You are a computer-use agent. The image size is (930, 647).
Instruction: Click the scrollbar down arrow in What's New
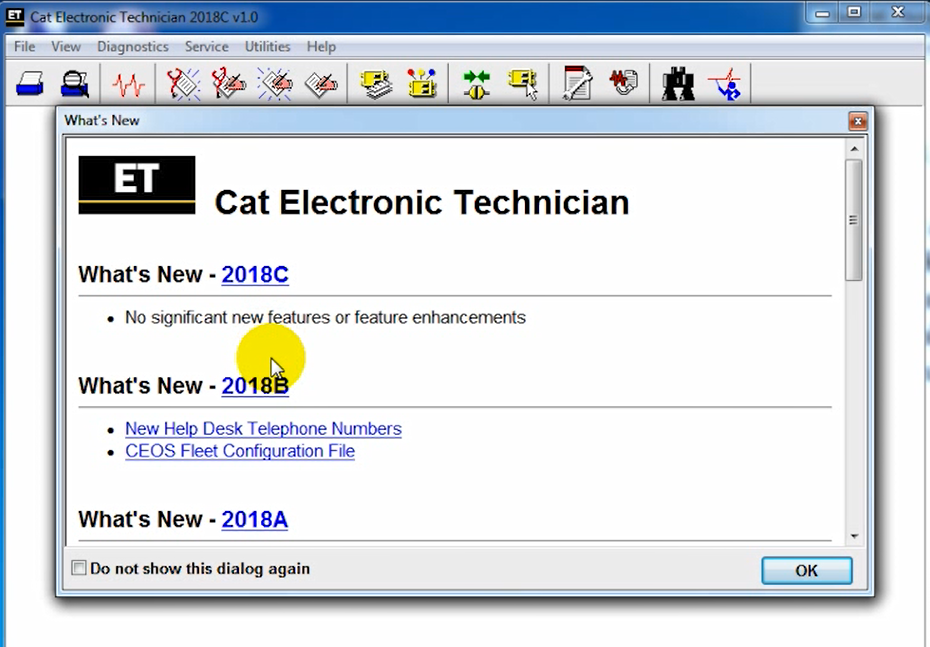(x=854, y=536)
